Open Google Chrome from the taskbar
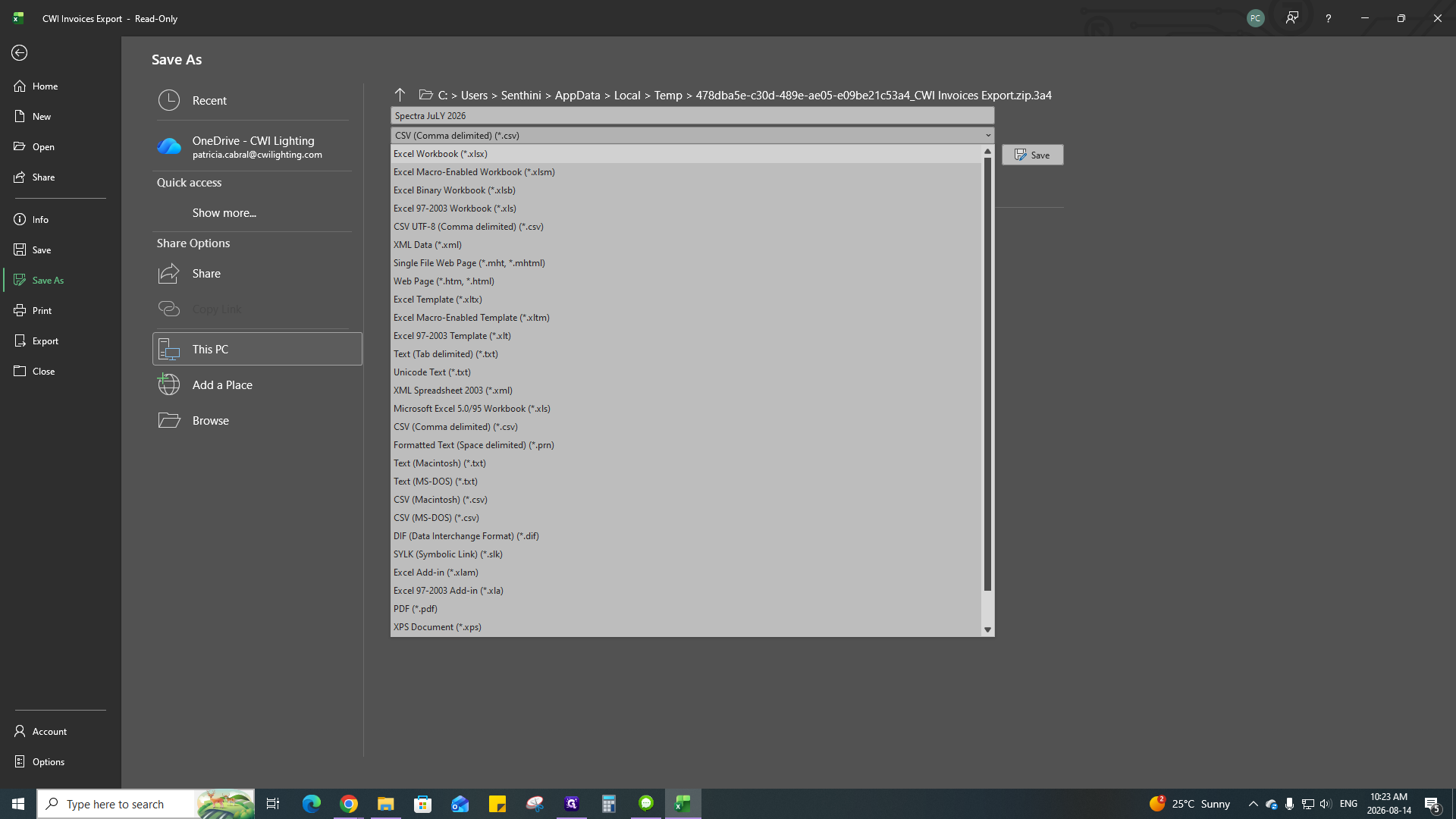This screenshot has width=1456, height=819. click(349, 804)
